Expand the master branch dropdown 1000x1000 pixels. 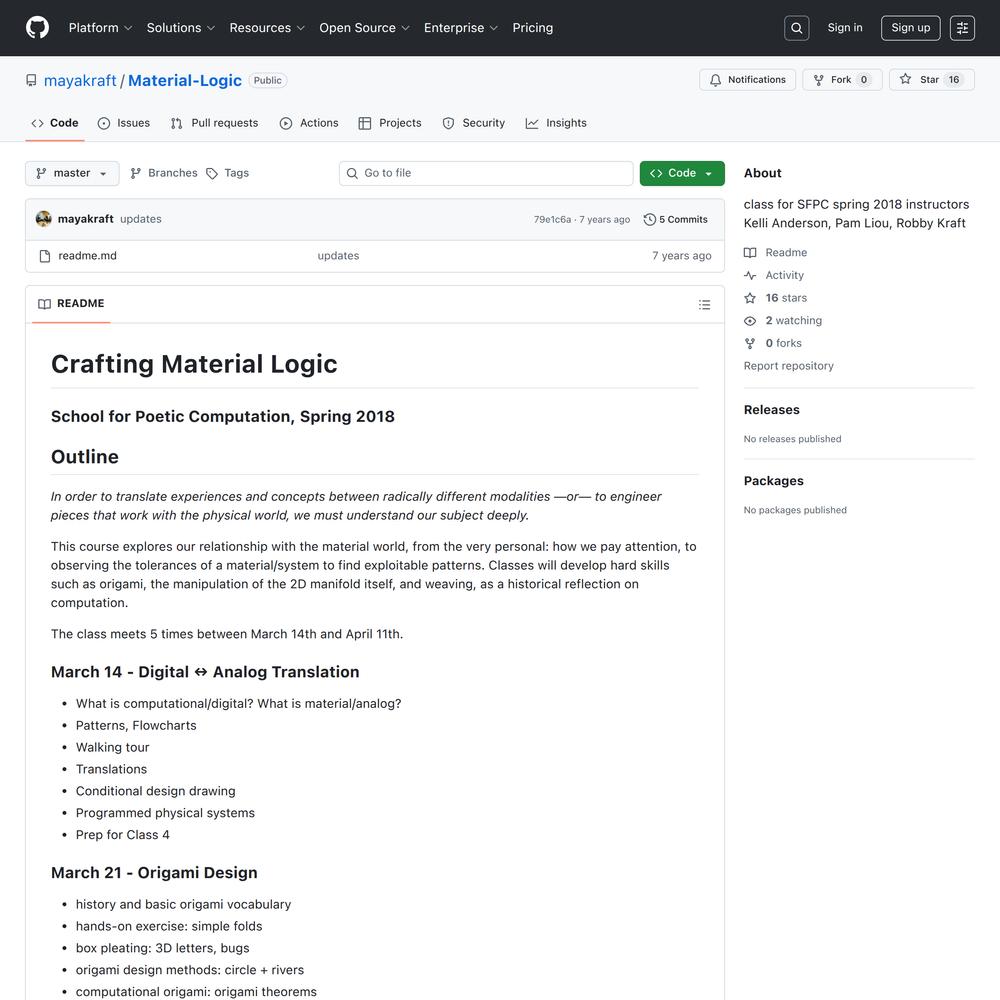(x=72, y=174)
